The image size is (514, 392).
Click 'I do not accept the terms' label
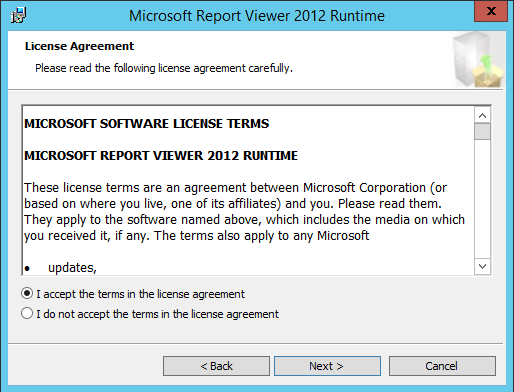157,314
